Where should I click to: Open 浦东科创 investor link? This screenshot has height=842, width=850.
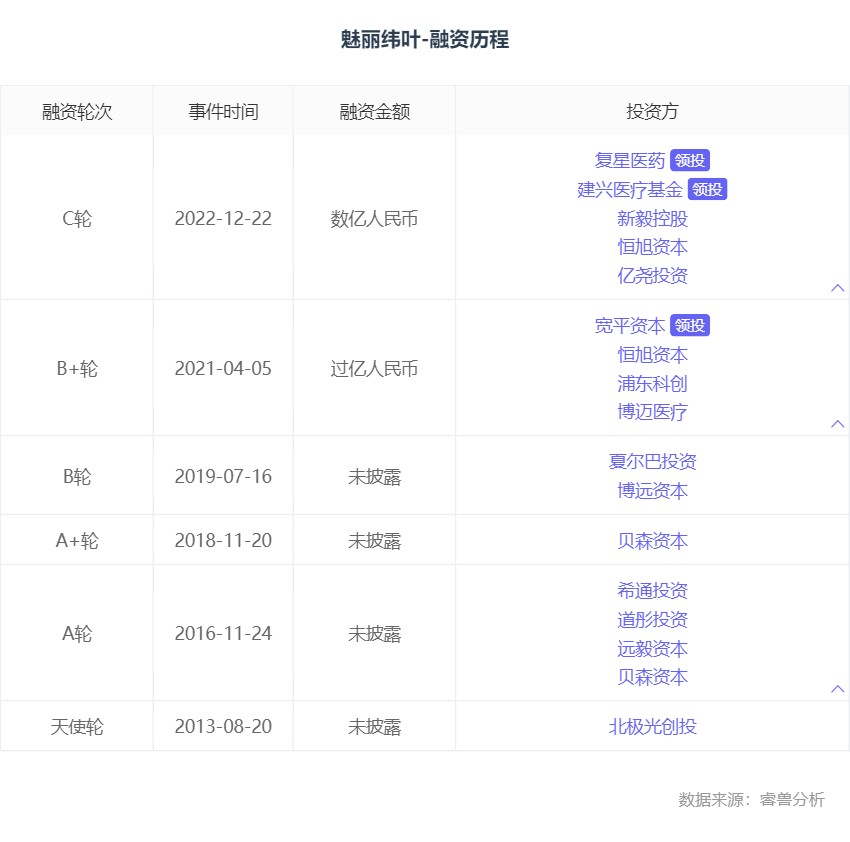coord(652,384)
